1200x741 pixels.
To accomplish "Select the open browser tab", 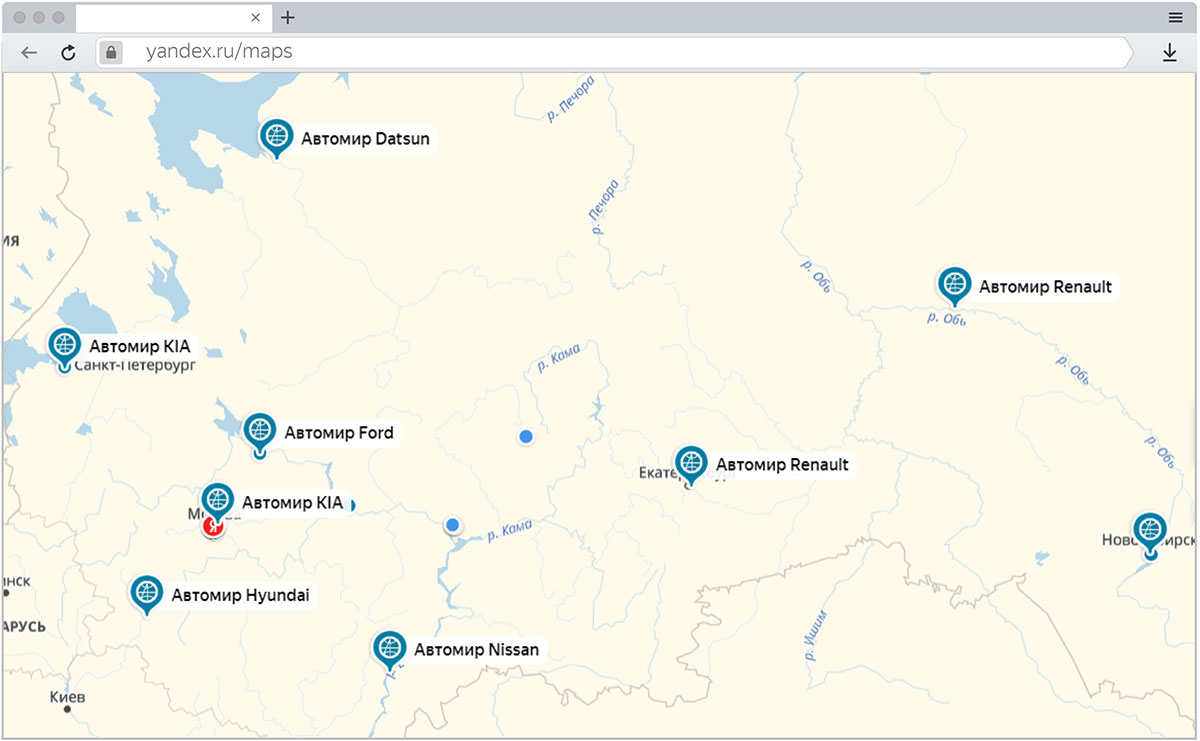I will 173,17.
